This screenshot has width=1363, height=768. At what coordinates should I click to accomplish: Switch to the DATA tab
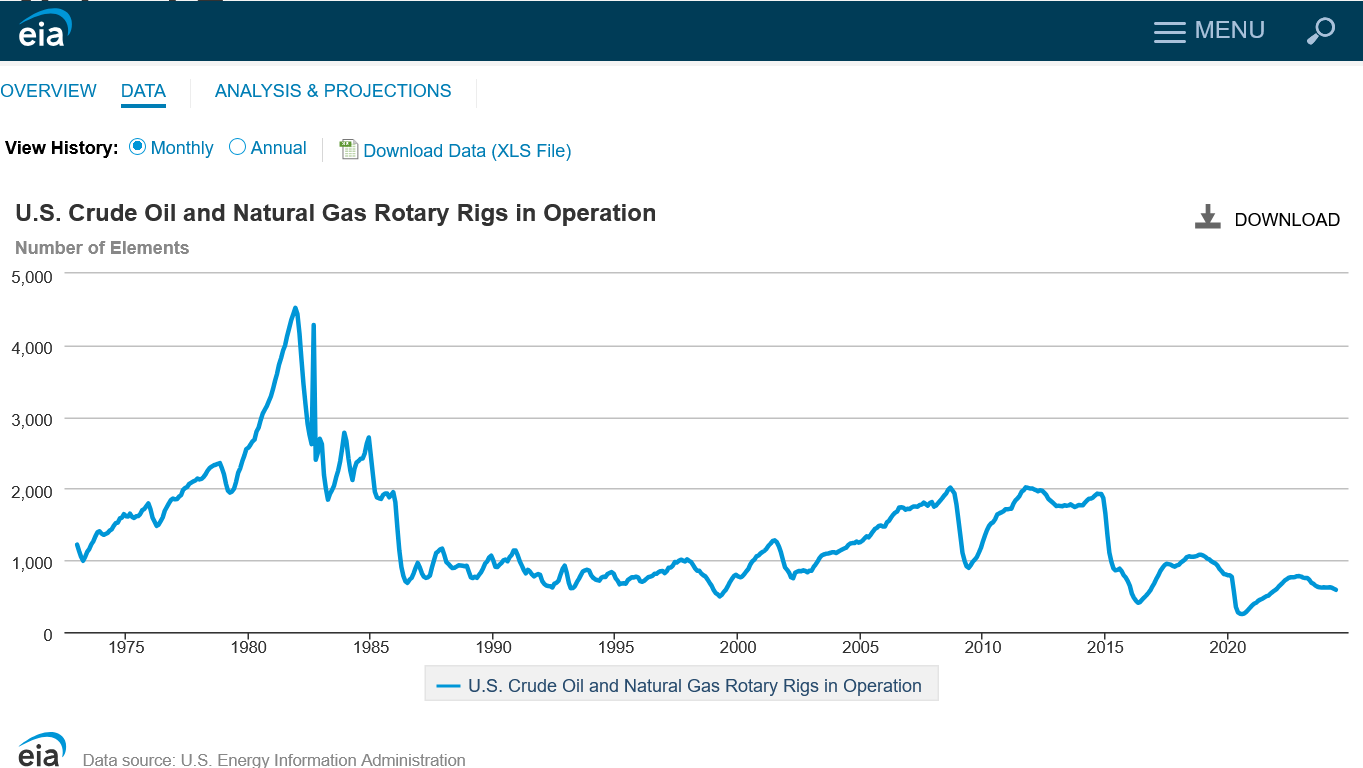point(143,91)
